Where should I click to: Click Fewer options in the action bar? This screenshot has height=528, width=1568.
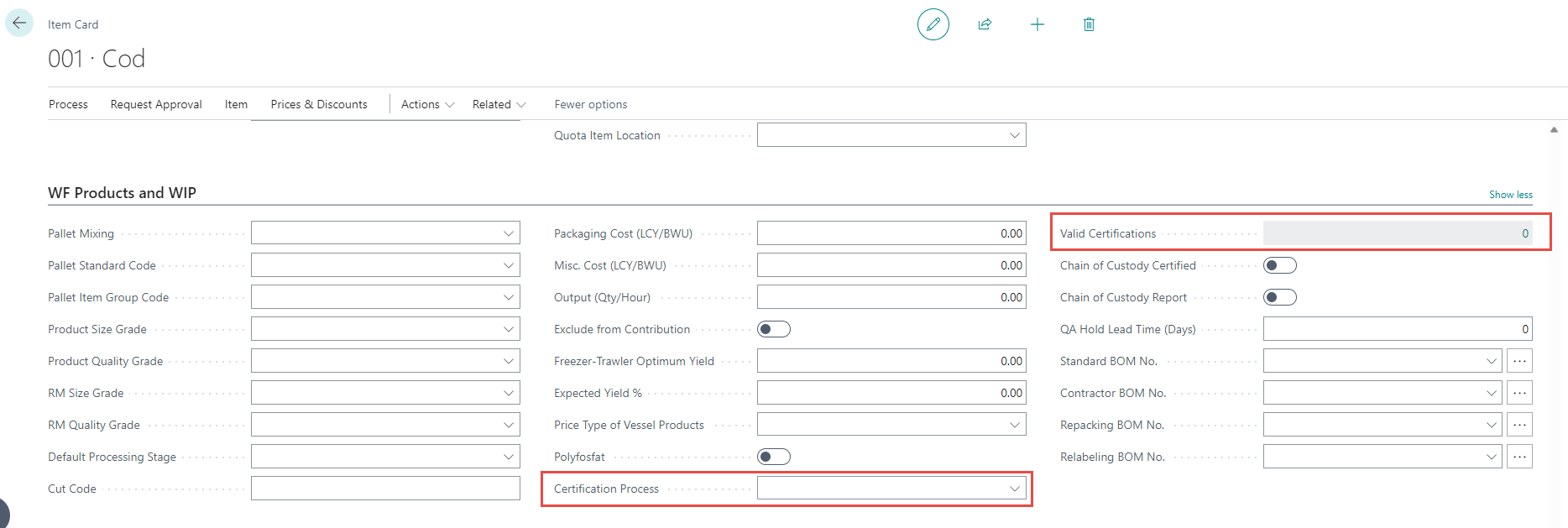[590, 104]
